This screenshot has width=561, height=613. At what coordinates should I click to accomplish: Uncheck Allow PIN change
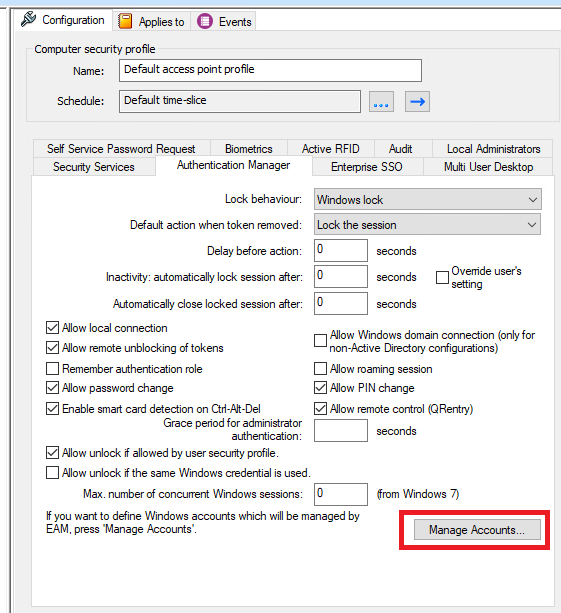321,388
